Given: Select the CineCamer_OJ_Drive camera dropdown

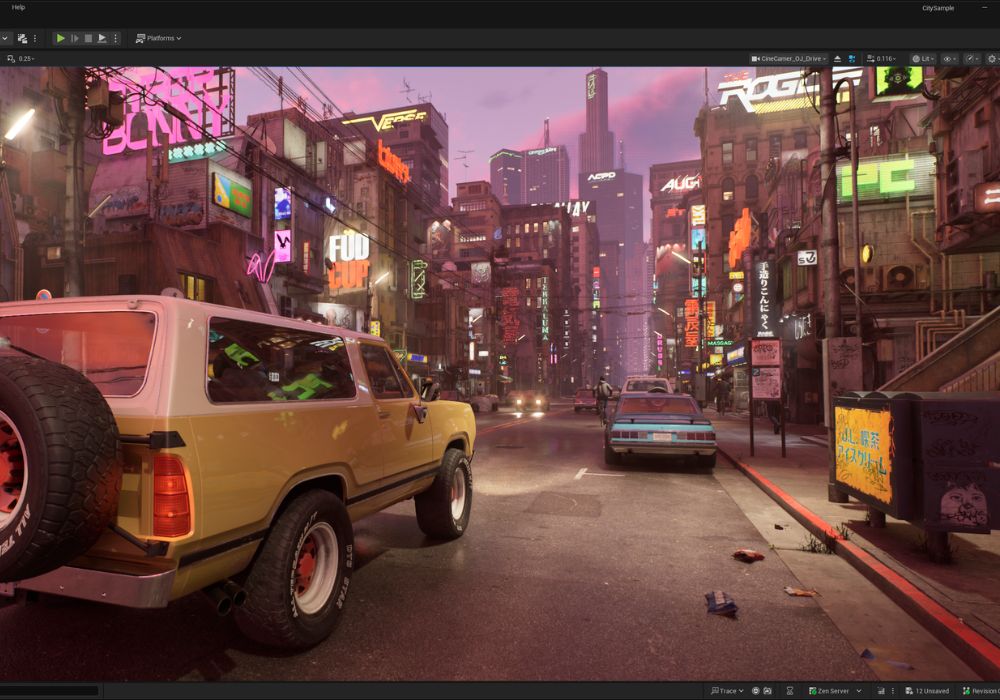Looking at the screenshot, I should pyautogui.click(x=790, y=59).
